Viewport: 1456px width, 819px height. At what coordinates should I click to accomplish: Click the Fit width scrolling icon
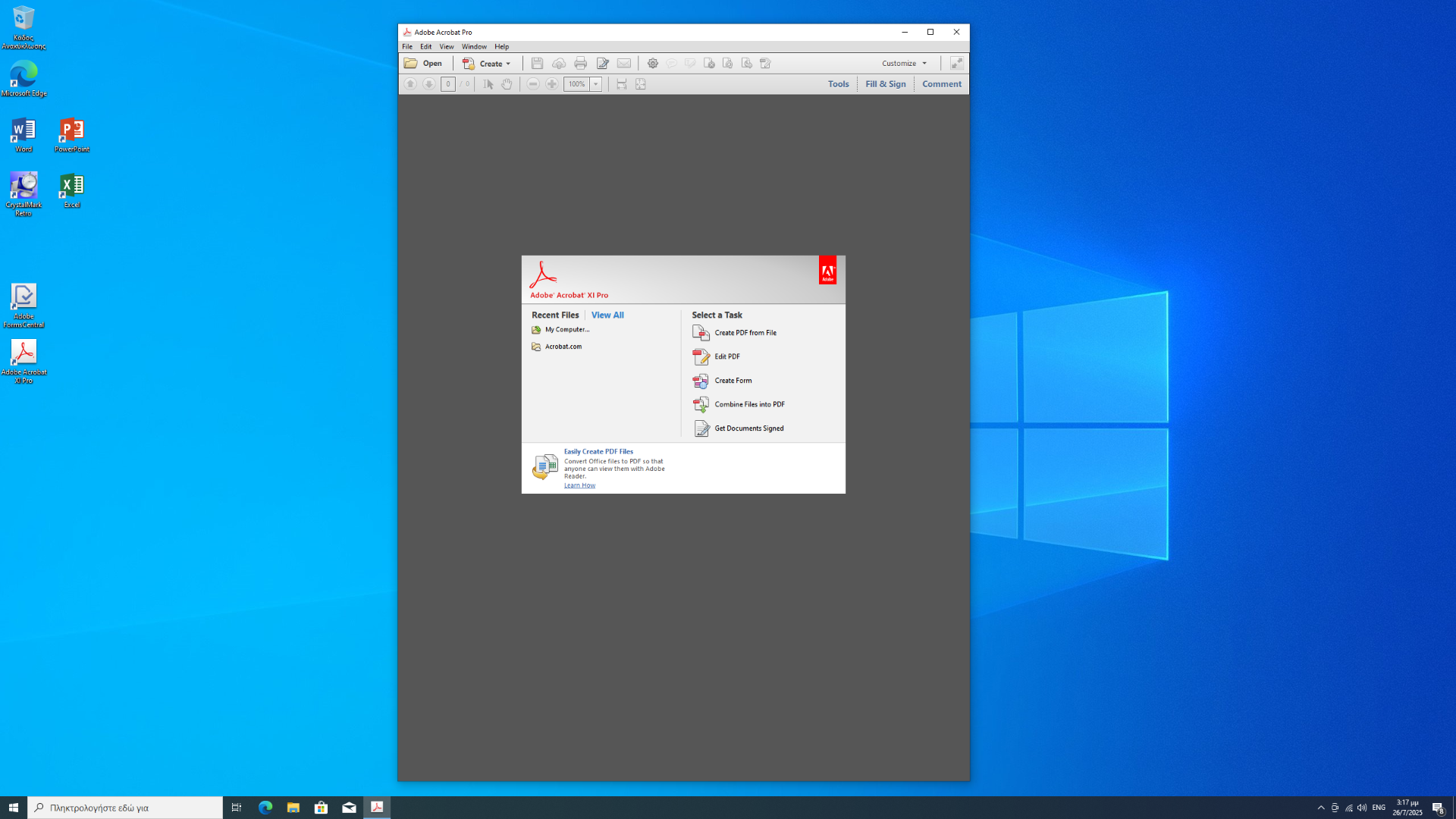622,84
